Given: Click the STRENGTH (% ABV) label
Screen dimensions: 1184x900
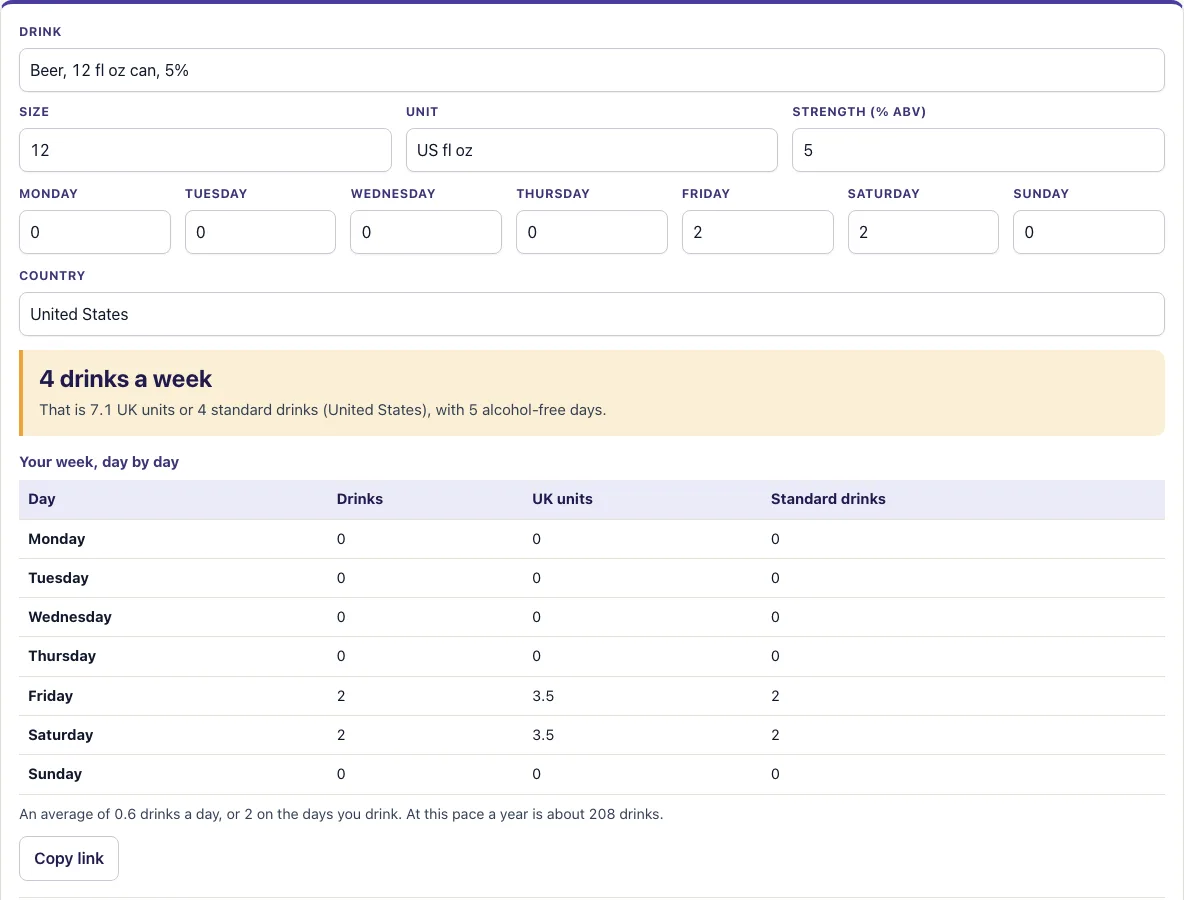Looking at the screenshot, I should point(859,112).
